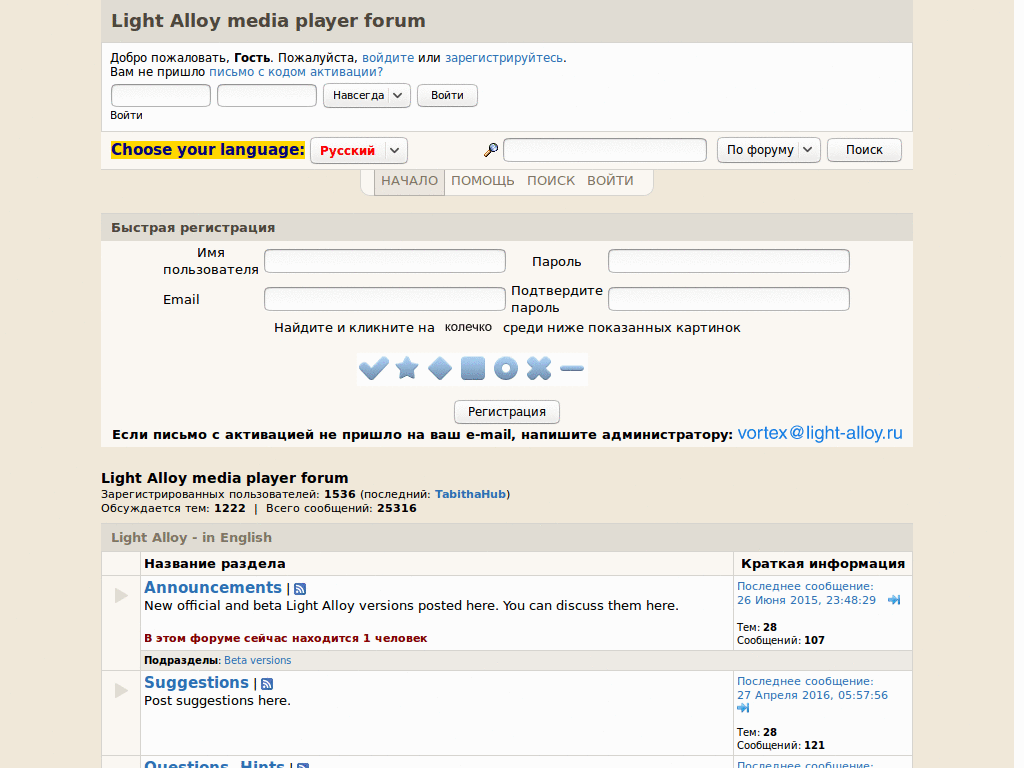Click the square captcha image
Viewport: 1024px width, 768px height.
click(473, 368)
